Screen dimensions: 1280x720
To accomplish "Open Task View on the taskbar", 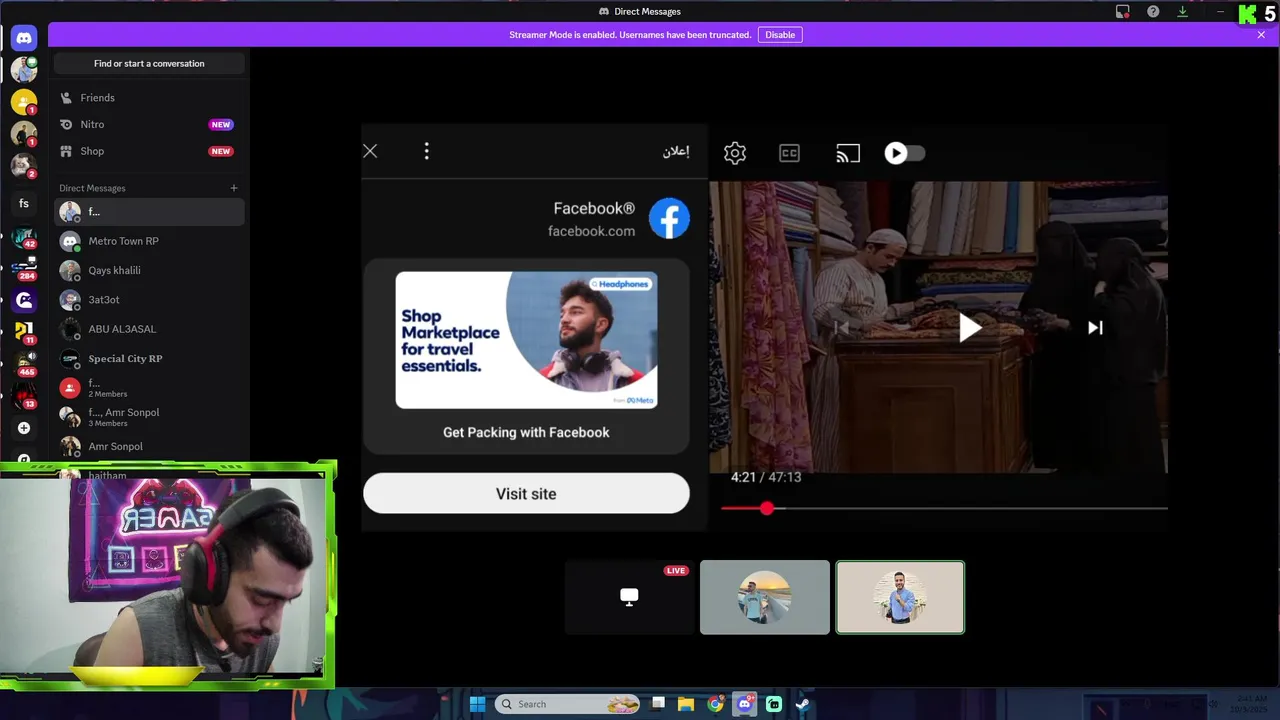I will pos(658,704).
